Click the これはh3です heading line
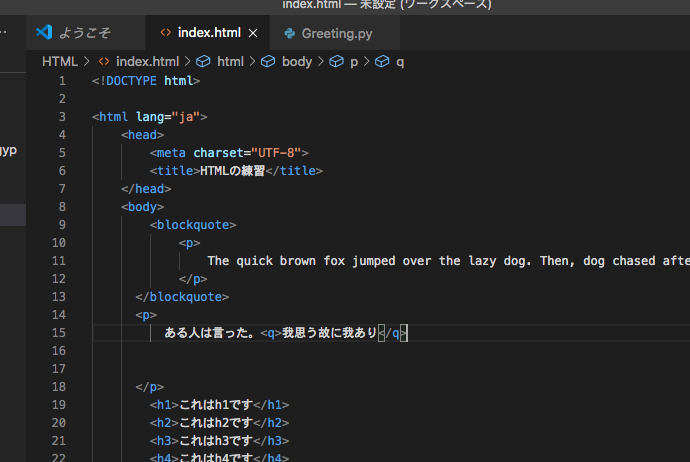The image size is (690, 462). [219, 441]
